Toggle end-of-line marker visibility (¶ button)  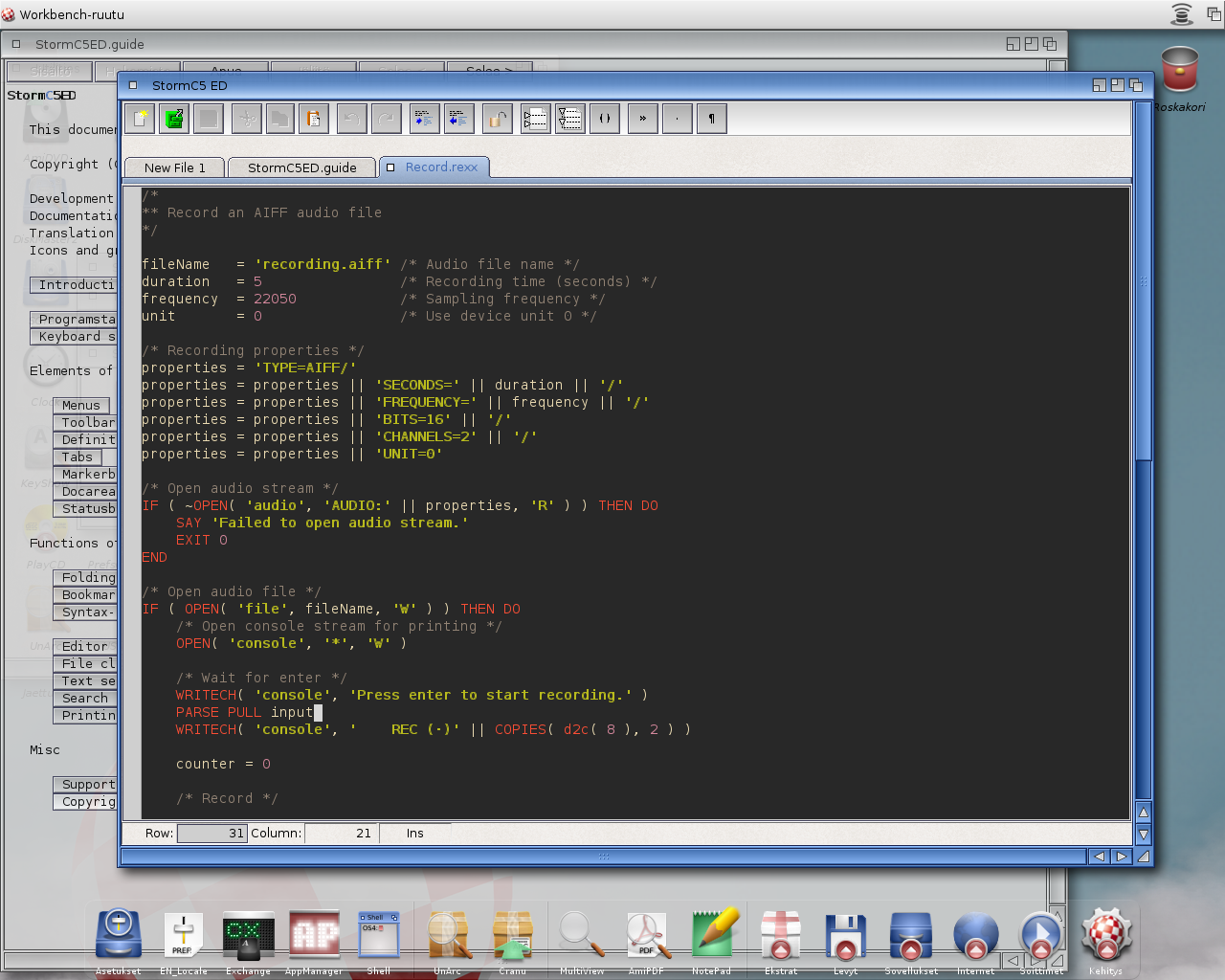coord(711,119)
